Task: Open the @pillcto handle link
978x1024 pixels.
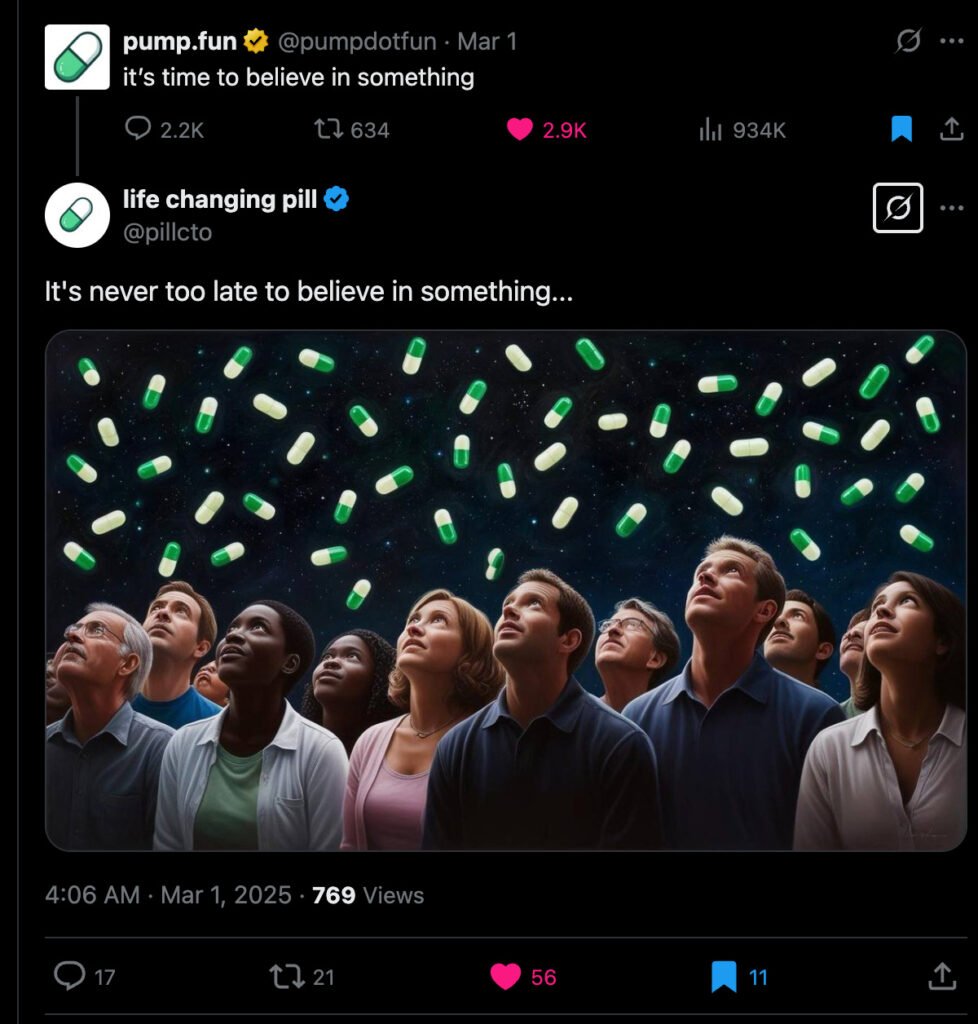Action: tap(168, 232)
